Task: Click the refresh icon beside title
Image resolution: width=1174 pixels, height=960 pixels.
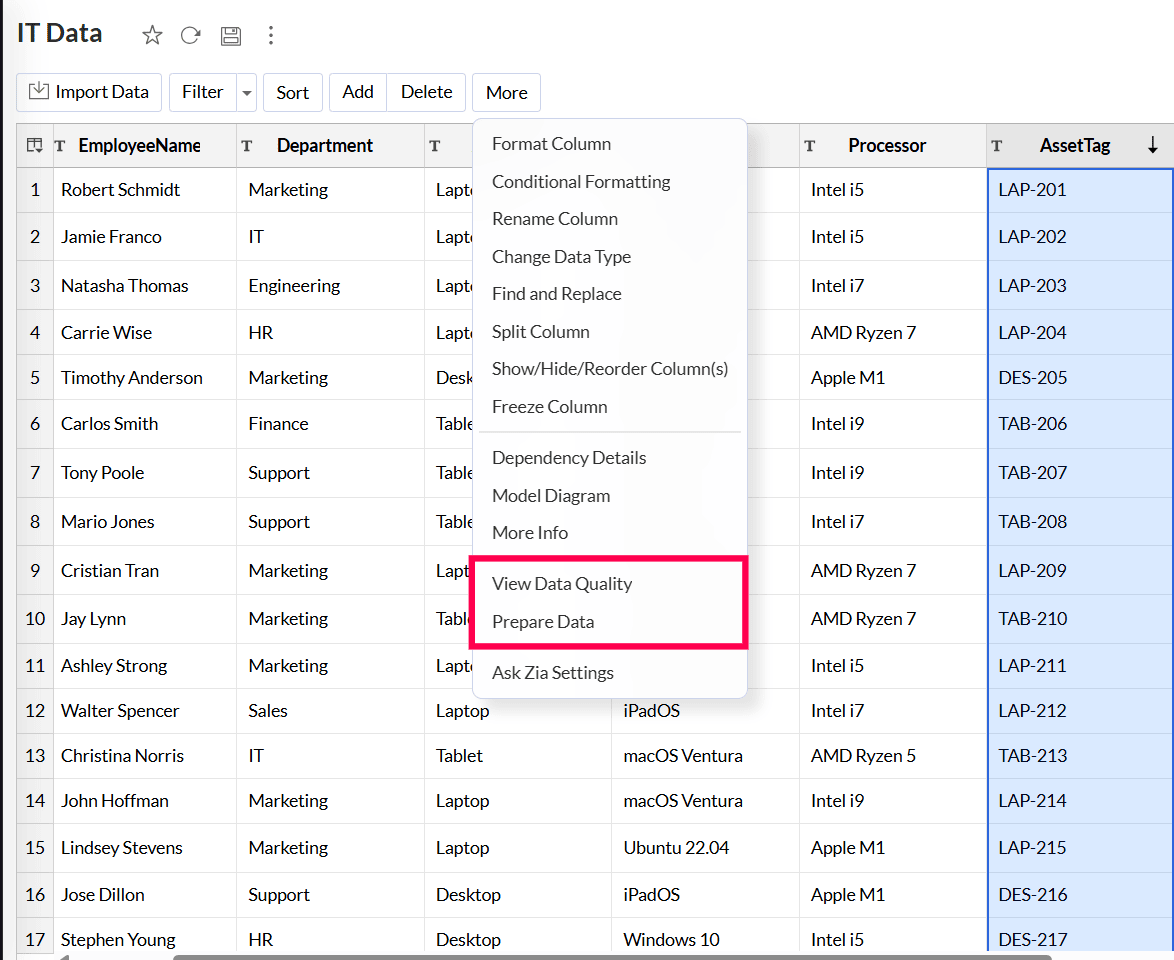Action: (x=190, y=36)
